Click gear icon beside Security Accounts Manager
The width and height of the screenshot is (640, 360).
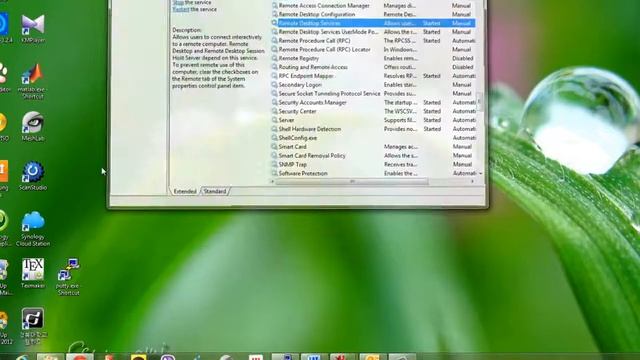[275, 102]
